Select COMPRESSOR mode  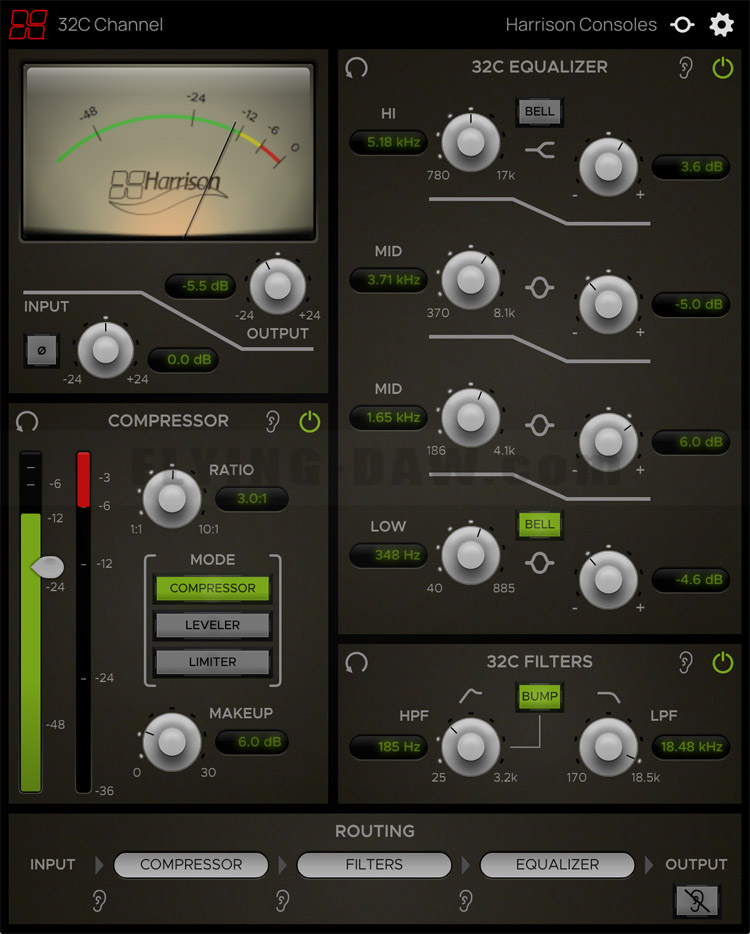click(x=213, y=588)
